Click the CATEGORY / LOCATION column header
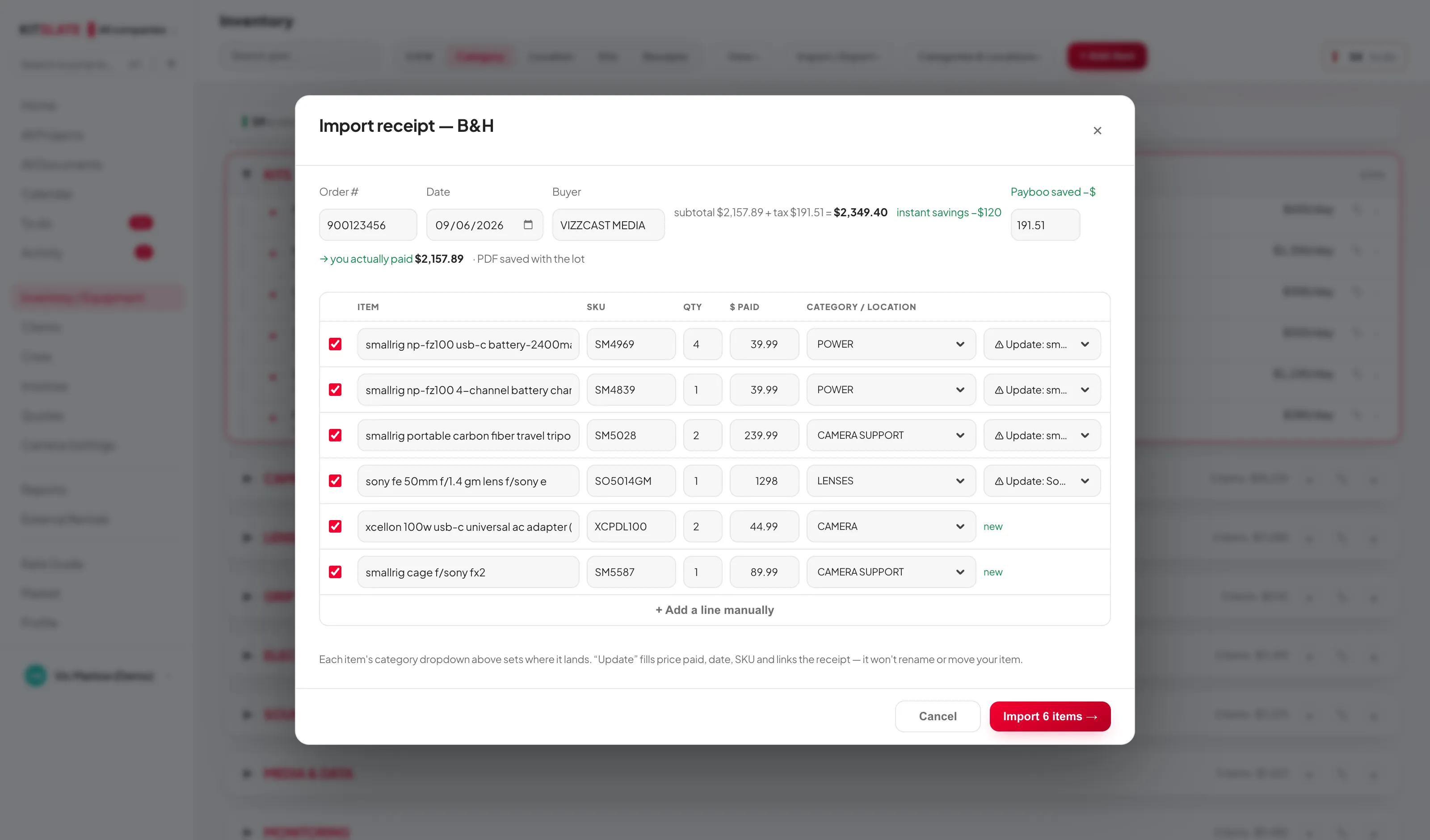This screenshot has height=840, width=1430. 861,307
